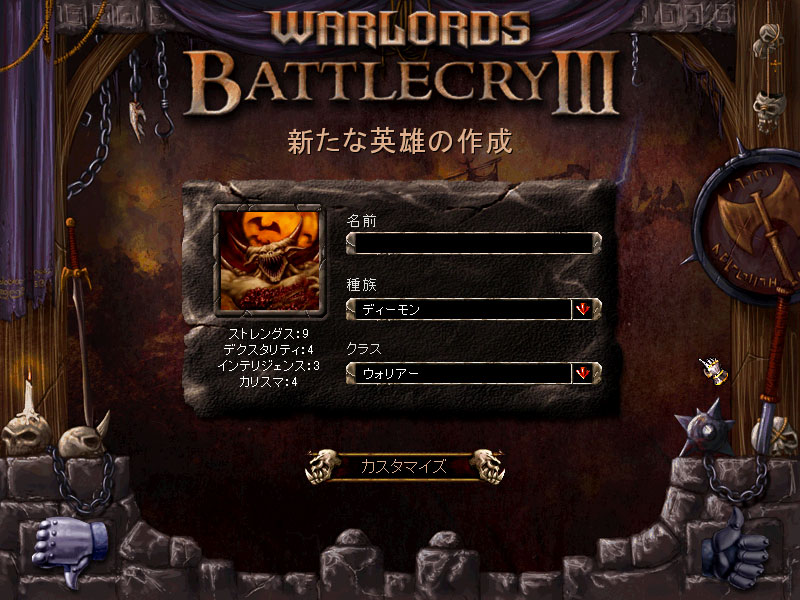Image resolution: width=800 pixels, height=600 pixels.
Task: Click the カスタマイズ button
Action: click(404, 466)
